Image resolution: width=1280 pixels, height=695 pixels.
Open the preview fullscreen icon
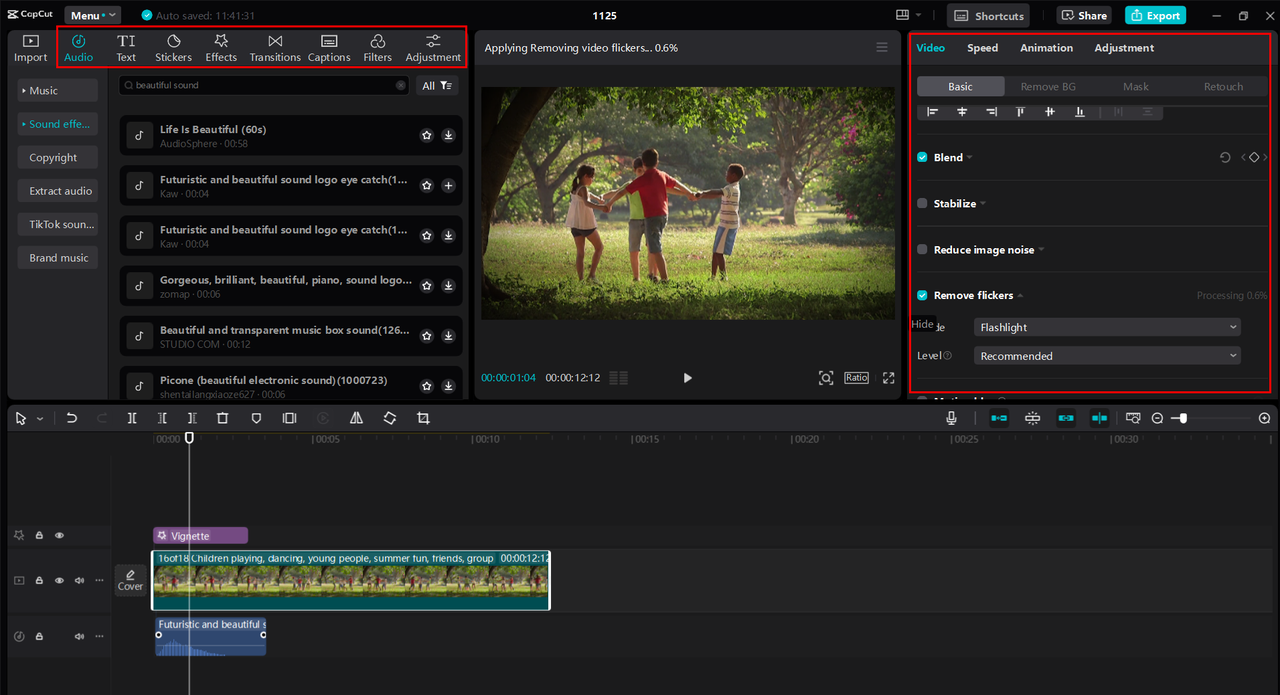click(888, 378)
